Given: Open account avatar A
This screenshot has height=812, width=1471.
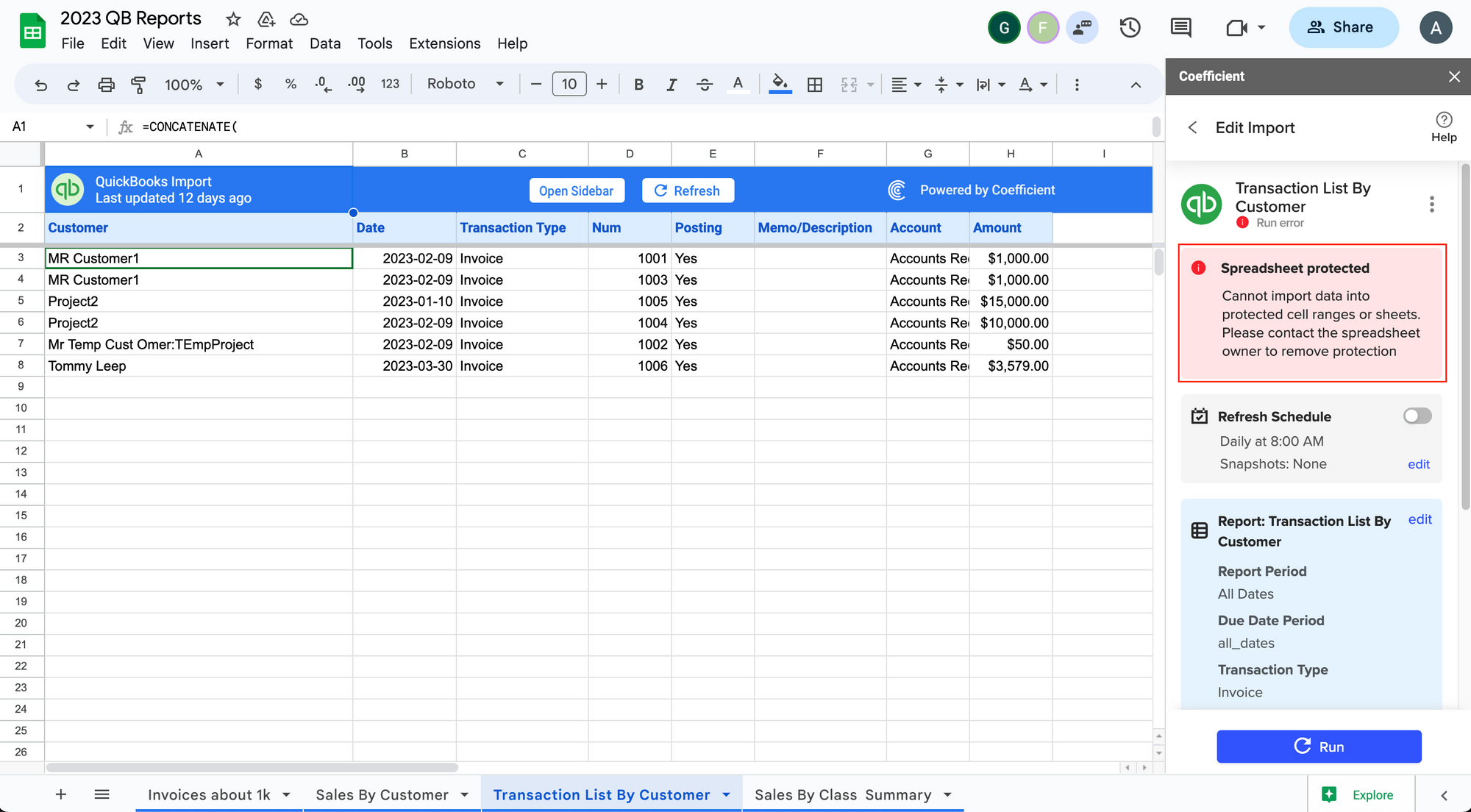Looking at the screenshot, I should click(x=1436, y=28).
